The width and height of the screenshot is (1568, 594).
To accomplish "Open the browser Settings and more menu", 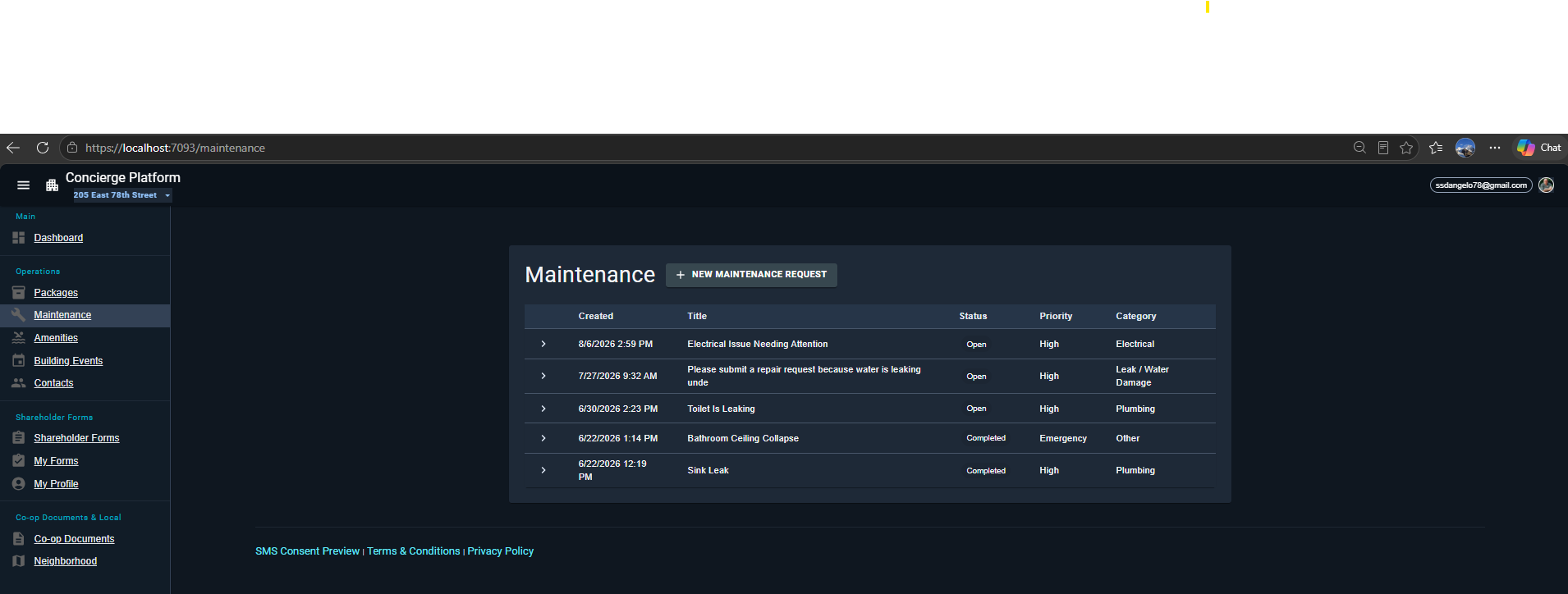I will click(1495, 148).
